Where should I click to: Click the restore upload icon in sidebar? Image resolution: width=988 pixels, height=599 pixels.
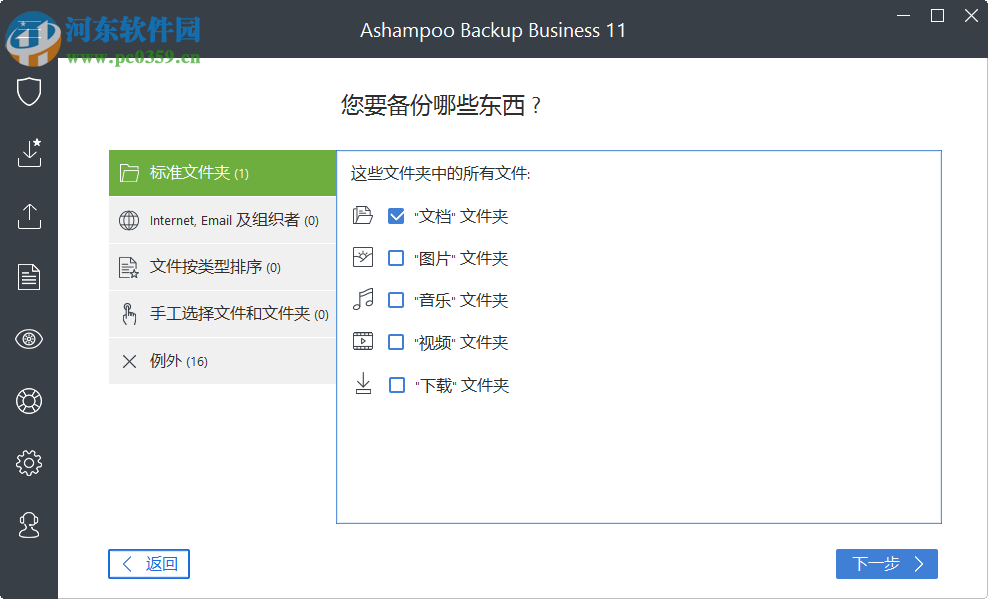pos(29,216)
